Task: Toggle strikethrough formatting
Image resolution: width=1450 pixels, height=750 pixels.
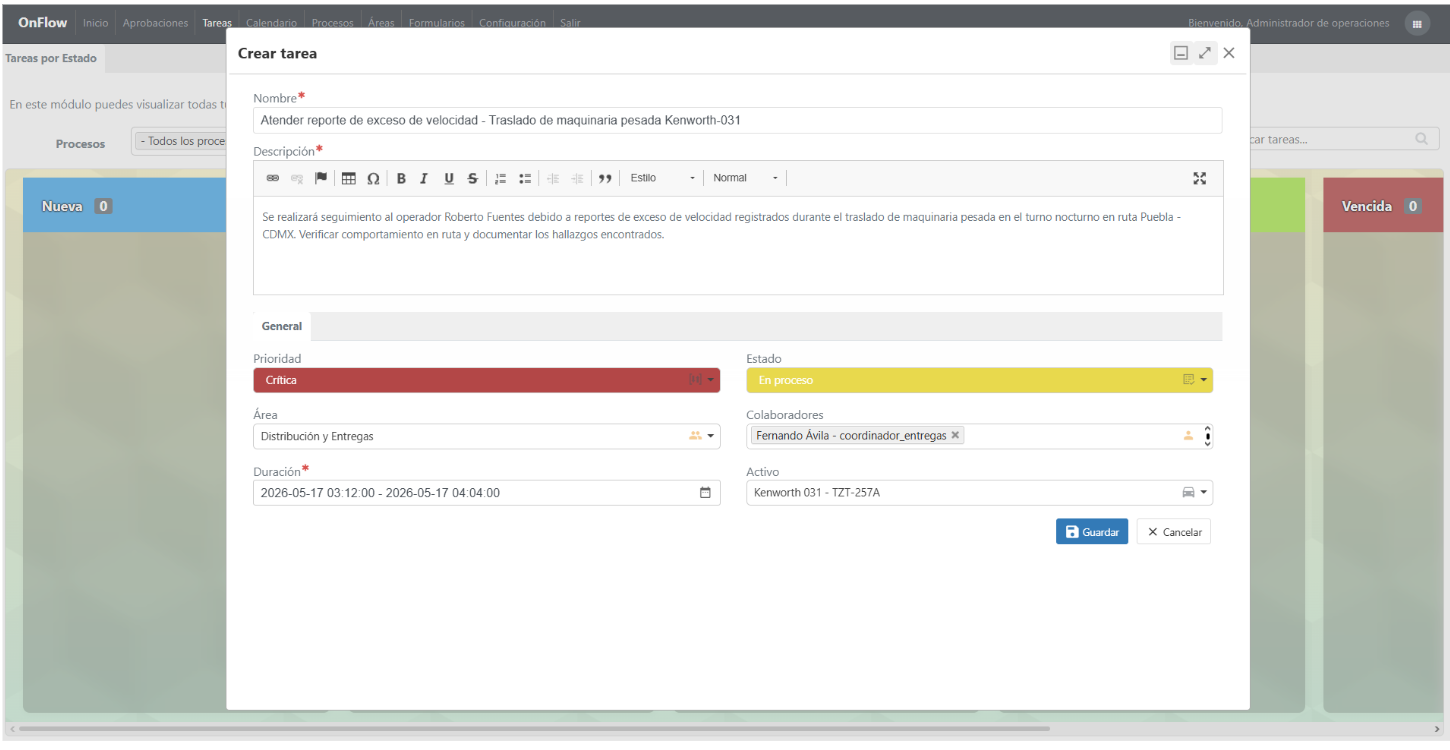Action: tap(472, 178)
